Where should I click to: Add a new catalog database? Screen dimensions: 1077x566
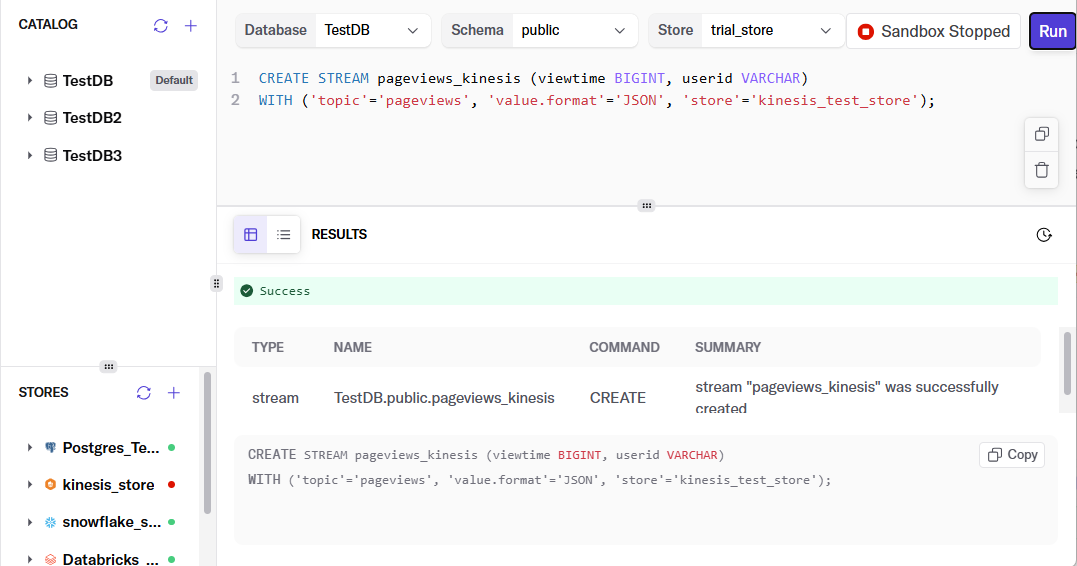[191, 25]
